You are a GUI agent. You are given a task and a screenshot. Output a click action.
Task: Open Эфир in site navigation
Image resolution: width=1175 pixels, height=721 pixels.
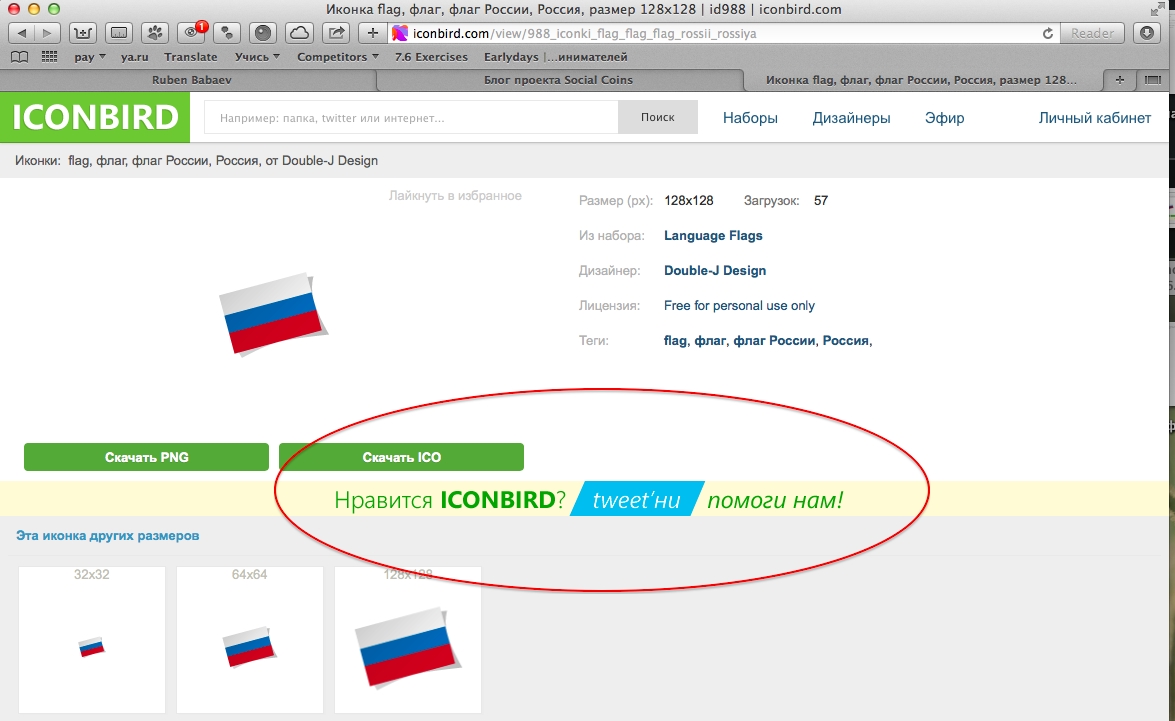[944, 118]
